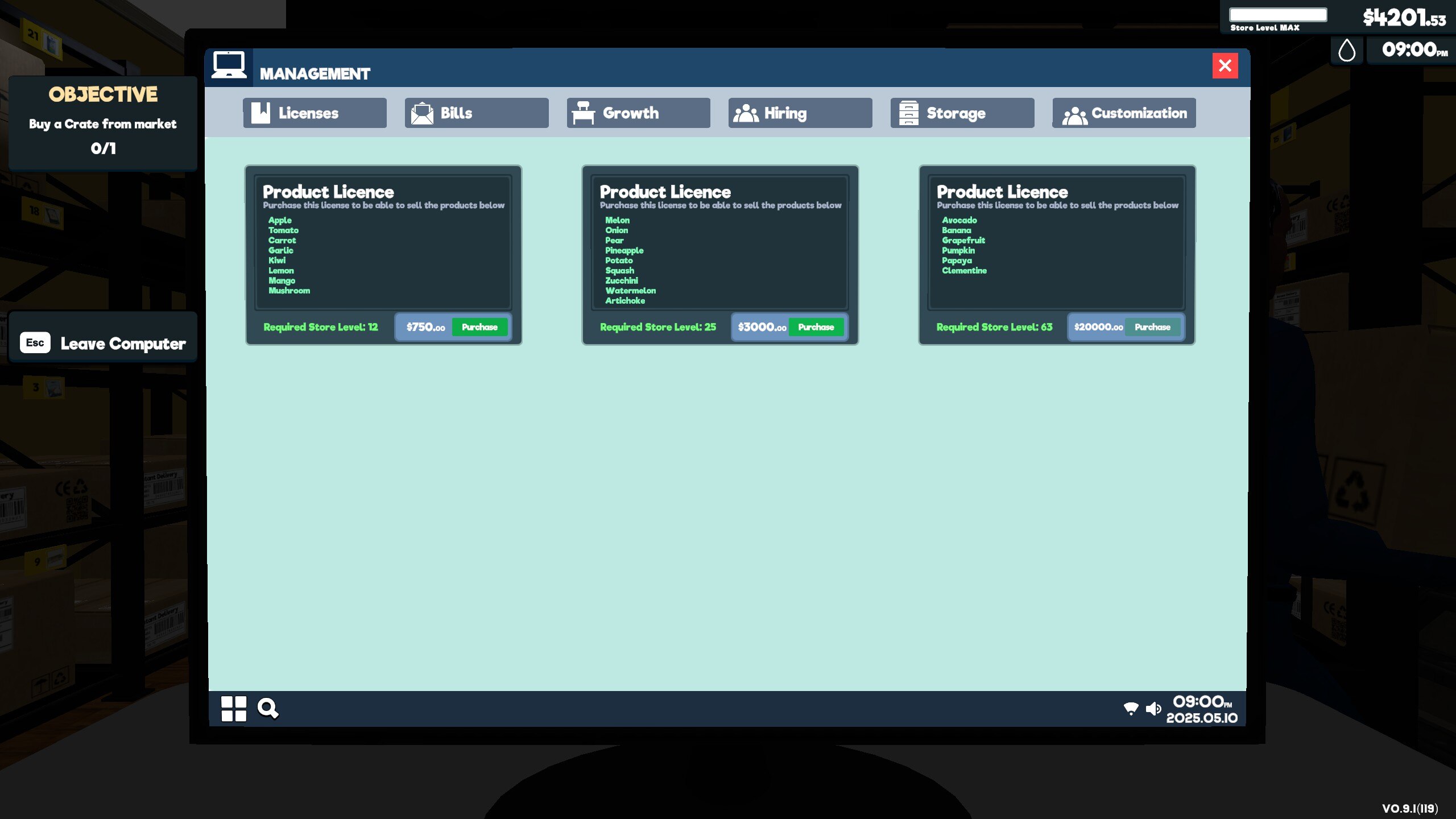This screenshot has height=819, width=1456.
Task: Click the version V0.9.1(119) label
Action: point(1410,808)
